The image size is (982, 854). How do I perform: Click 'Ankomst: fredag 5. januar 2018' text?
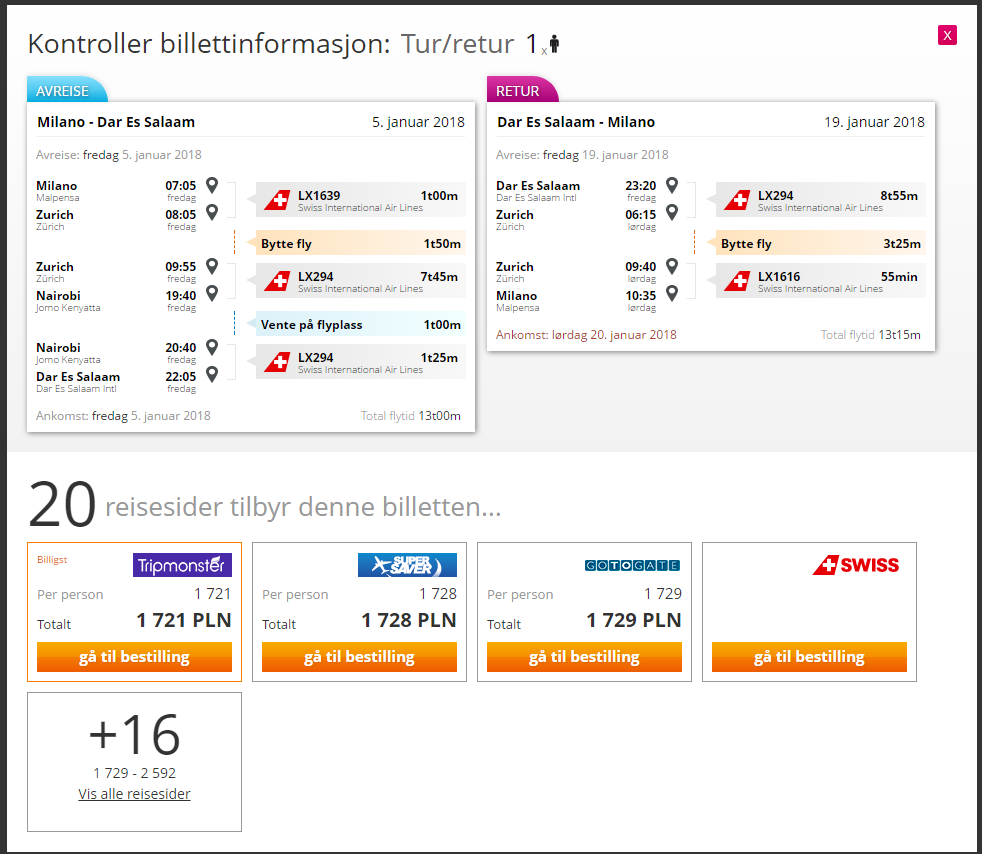tap(123, 416)
